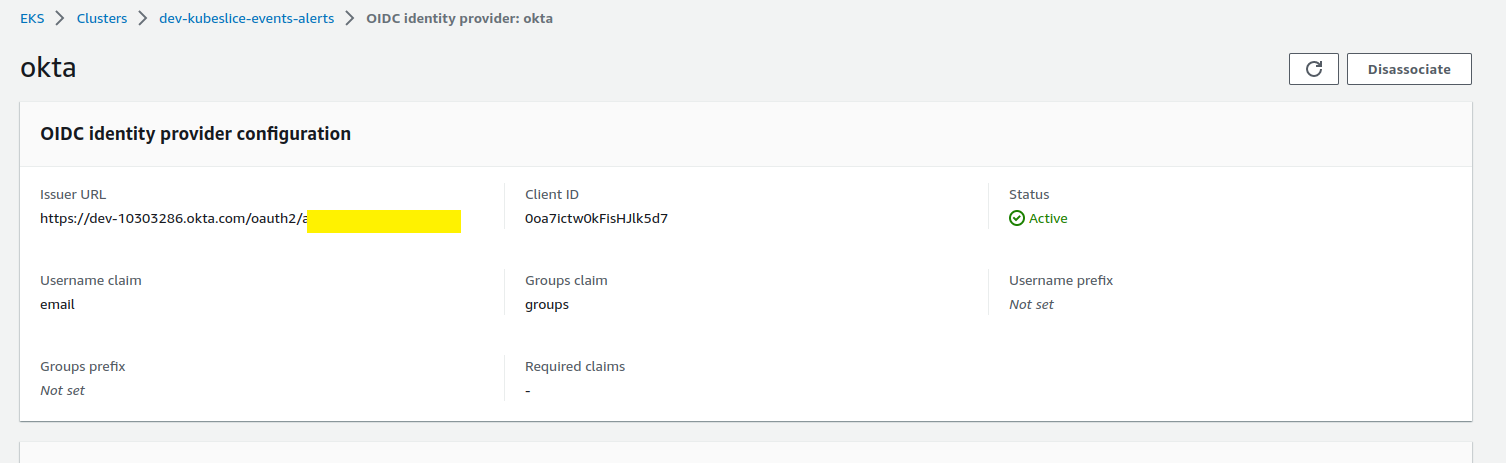The image size is (1506, 463).
Task: Open the EKS breadcrumb link
Action: coord(32,19)
